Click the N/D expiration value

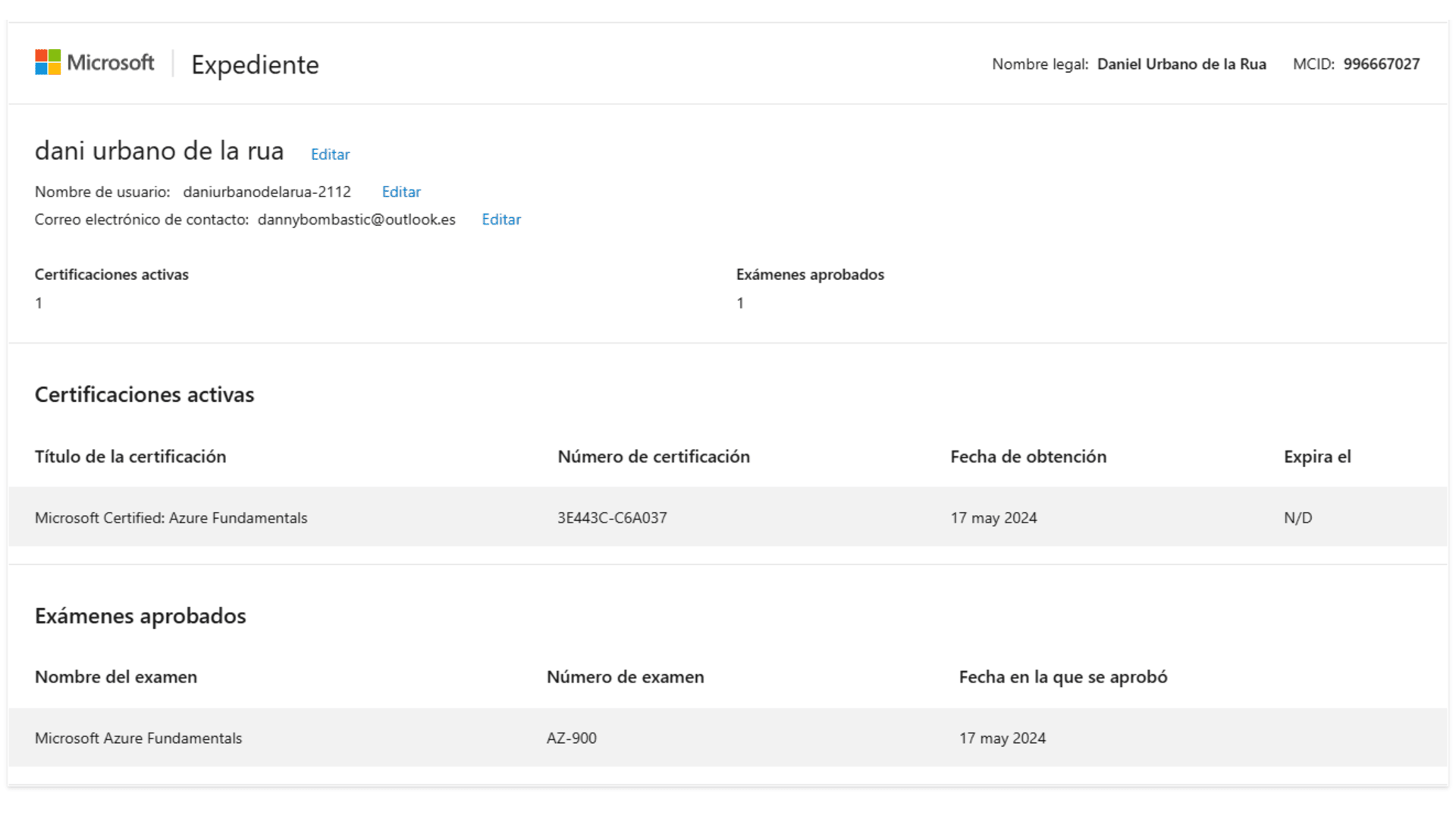click(1298, 518)
